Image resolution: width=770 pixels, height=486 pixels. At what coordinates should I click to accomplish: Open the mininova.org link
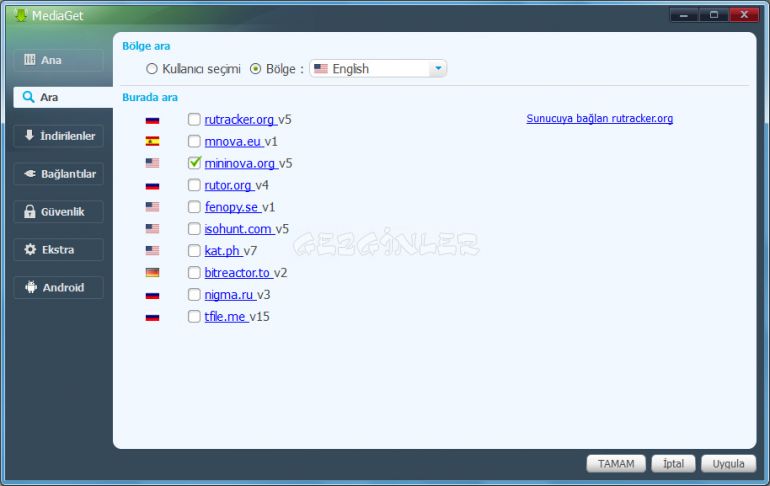click(240, 163)
